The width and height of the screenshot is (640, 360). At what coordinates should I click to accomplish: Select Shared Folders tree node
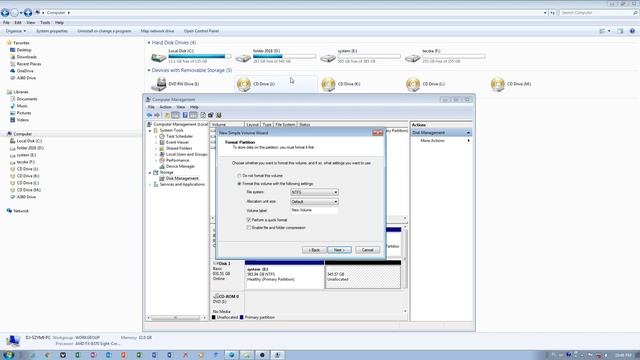pyautogui.click(x=179, y=148)
